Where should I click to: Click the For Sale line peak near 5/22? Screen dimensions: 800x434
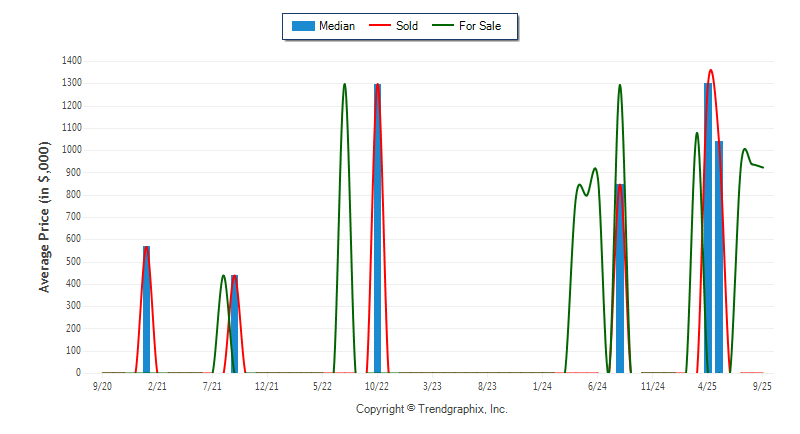[345, 85]
